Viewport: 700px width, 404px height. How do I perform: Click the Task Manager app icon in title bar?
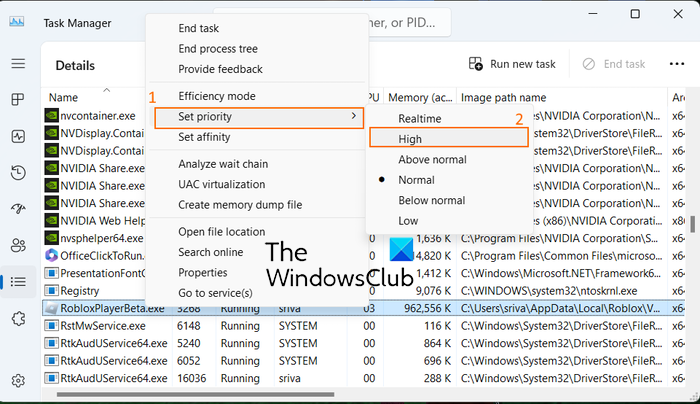point(17,22)
